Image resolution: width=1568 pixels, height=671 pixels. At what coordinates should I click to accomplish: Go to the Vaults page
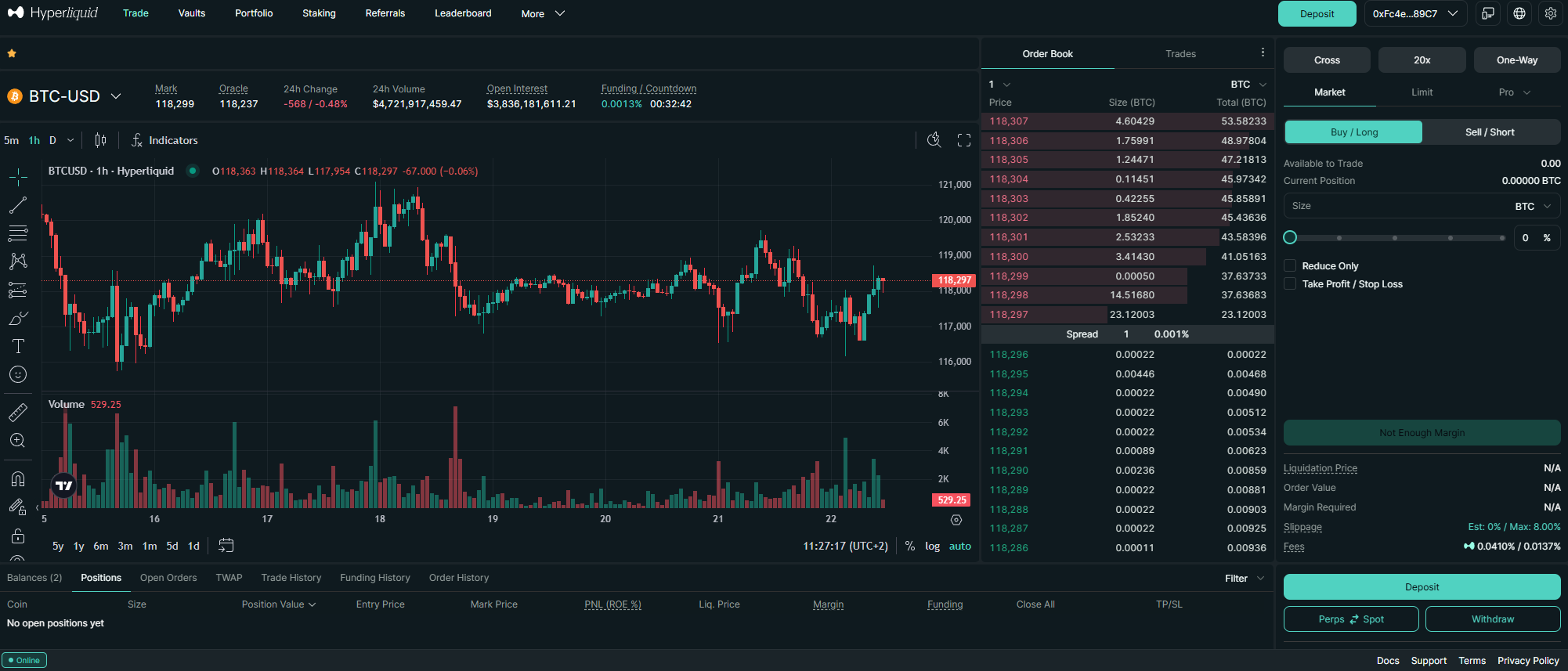[x=192, y=13]
